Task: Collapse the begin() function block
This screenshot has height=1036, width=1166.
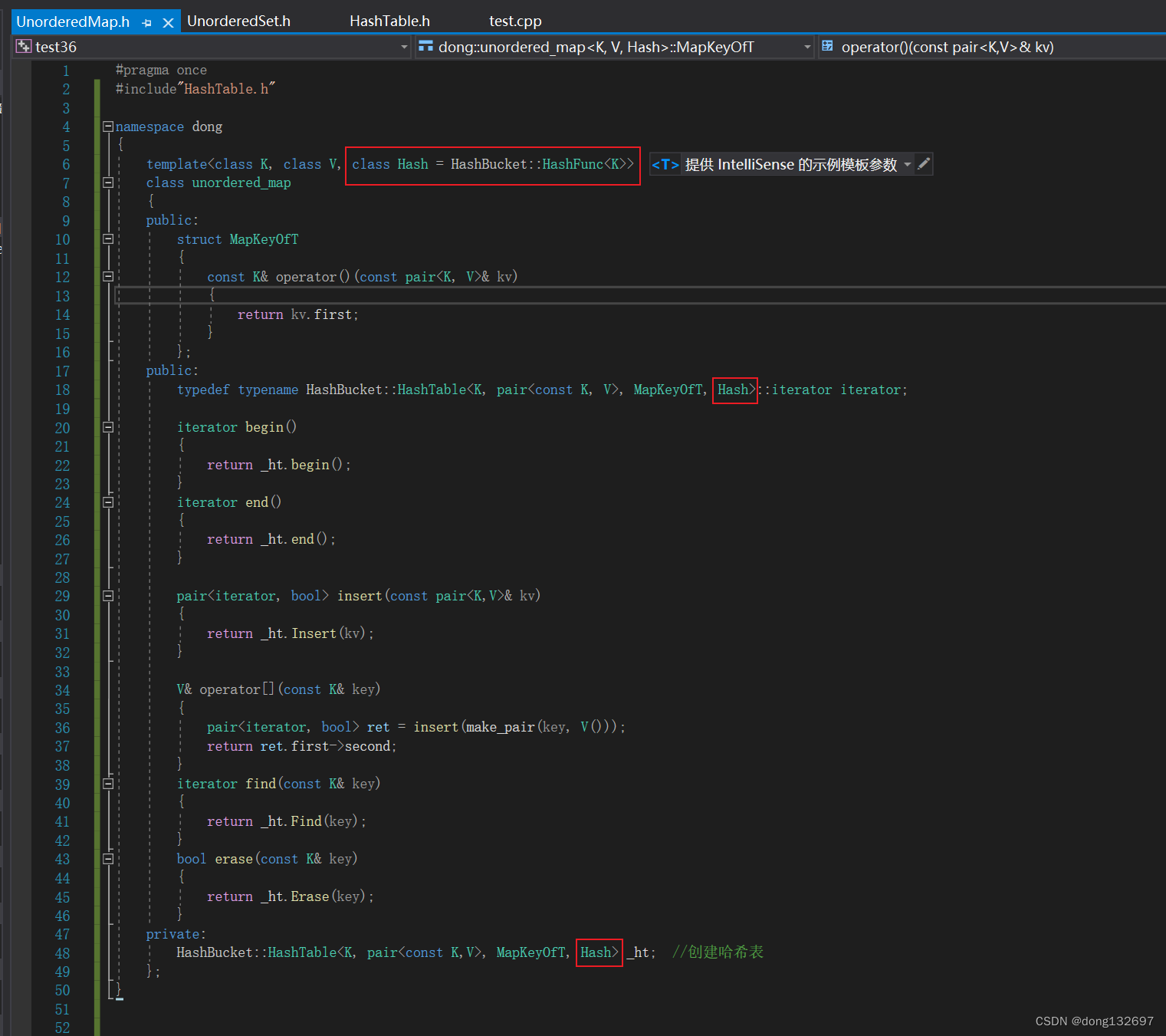Action: [108, 427]
